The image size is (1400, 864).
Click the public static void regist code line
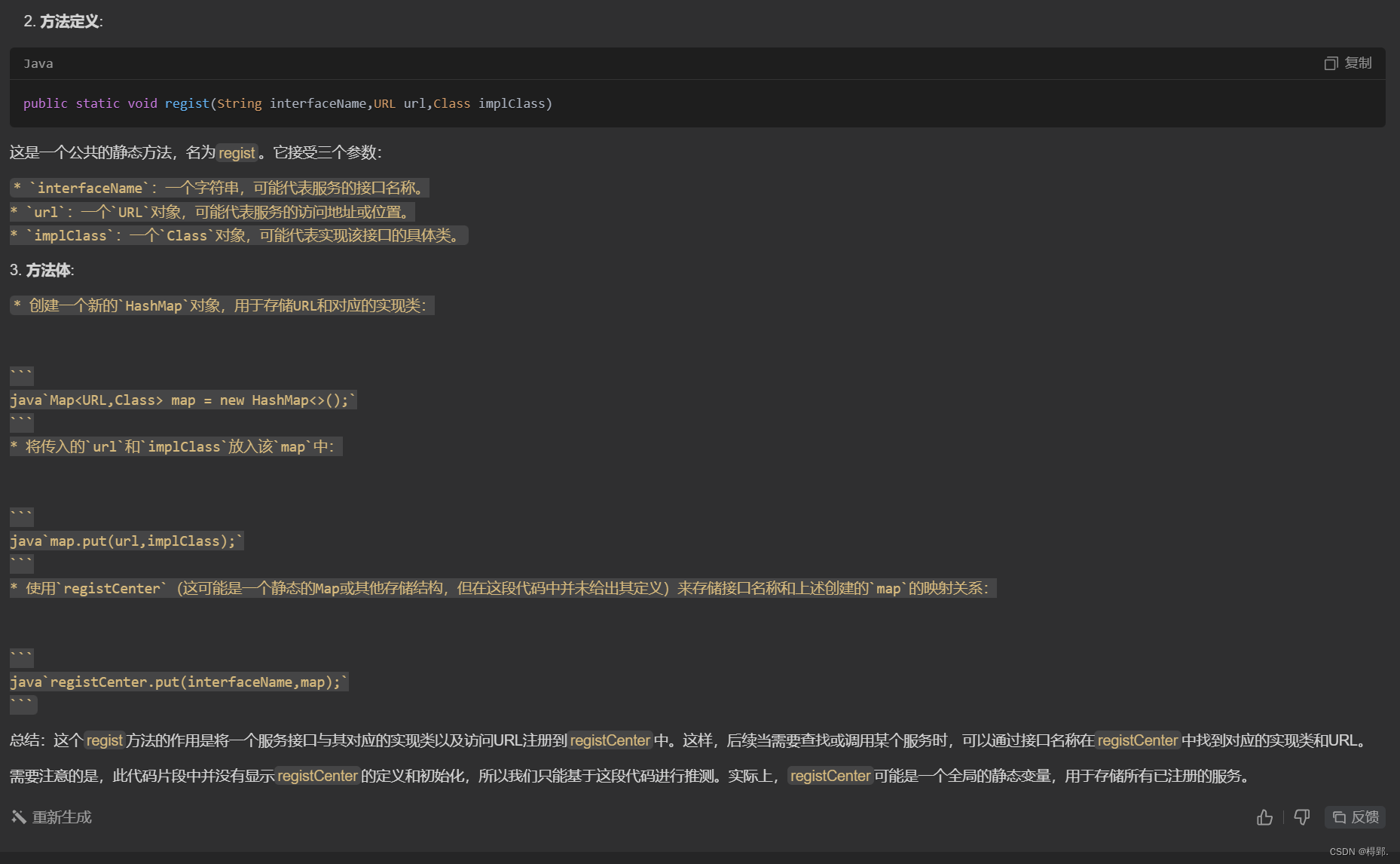coord(288,103)
